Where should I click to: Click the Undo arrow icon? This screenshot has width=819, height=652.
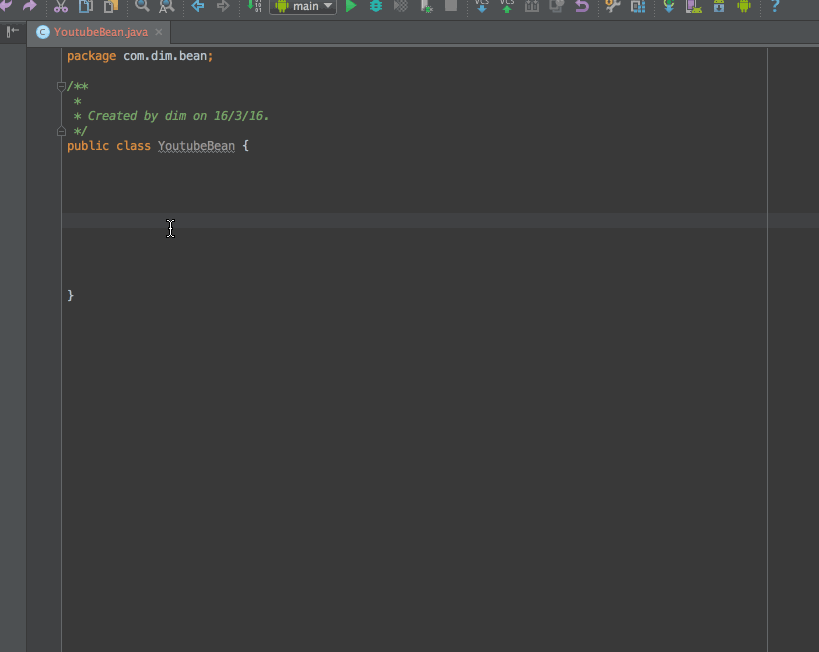point(6,6)
